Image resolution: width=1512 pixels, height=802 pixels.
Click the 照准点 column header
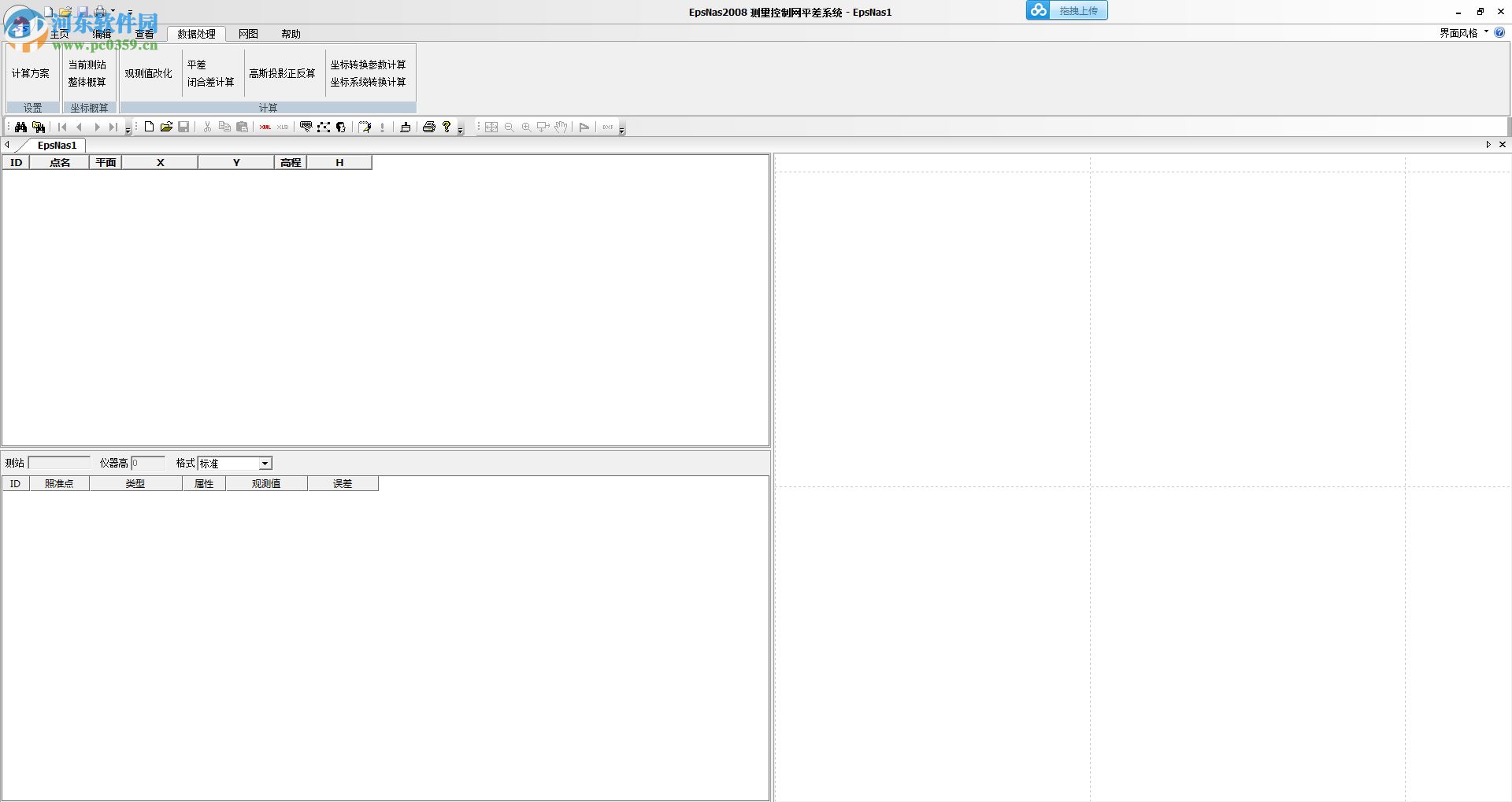point(59,484)
